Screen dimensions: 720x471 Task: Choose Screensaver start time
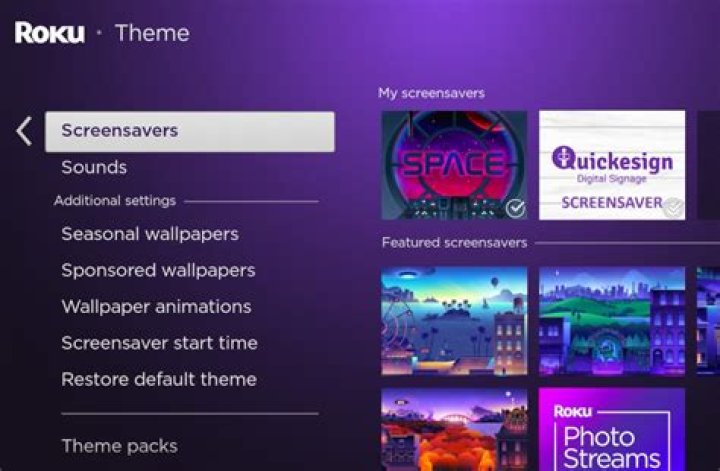tap(159, 343)
